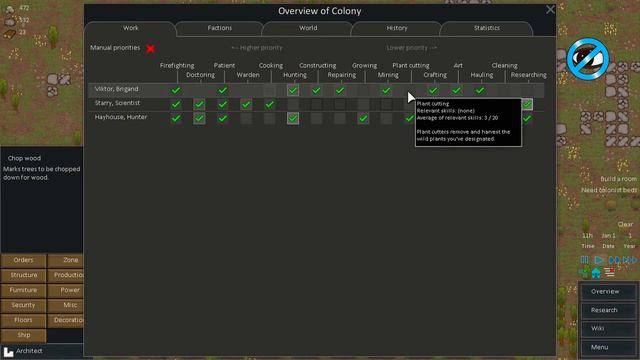This screenshot has height=360, width=640.
Task: Open the Wiki button
Action: point(609,329)
